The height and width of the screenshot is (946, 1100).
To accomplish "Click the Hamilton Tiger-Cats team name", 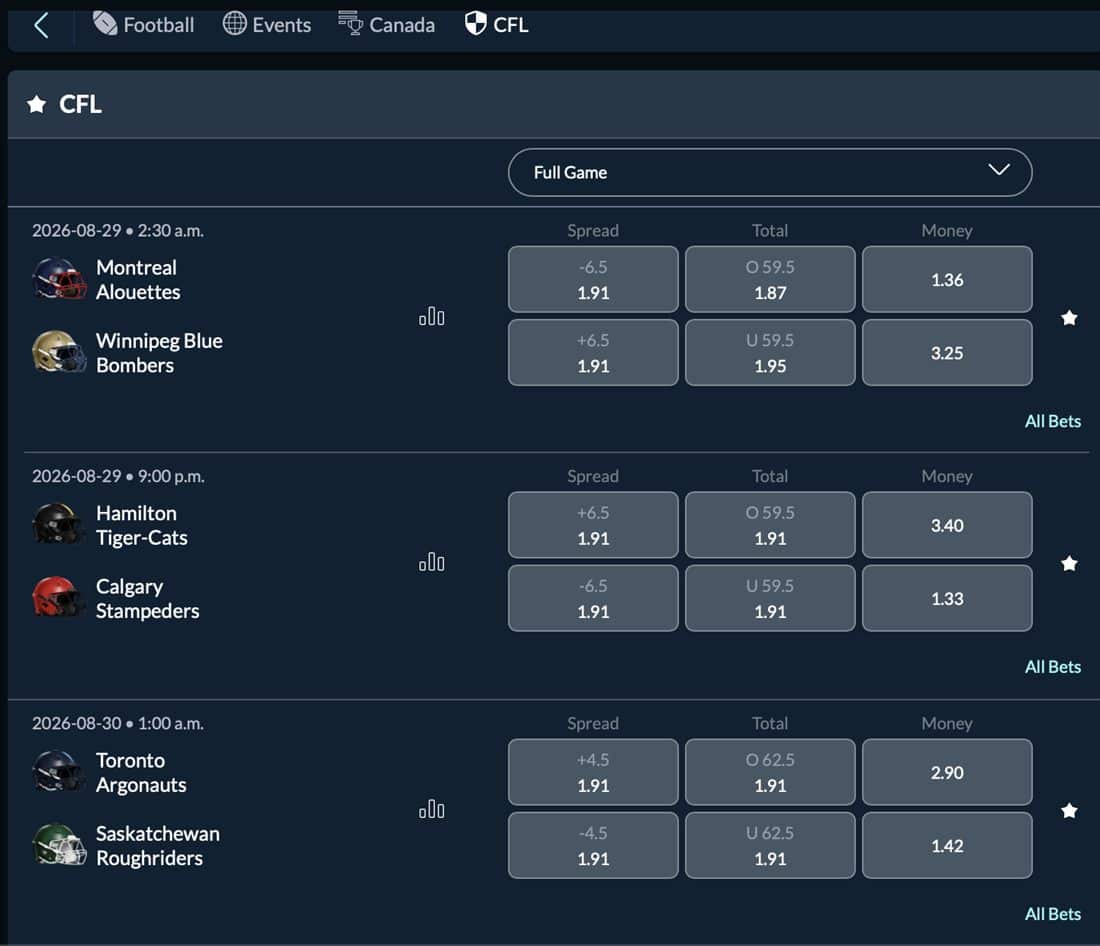I will pos(142,525).
